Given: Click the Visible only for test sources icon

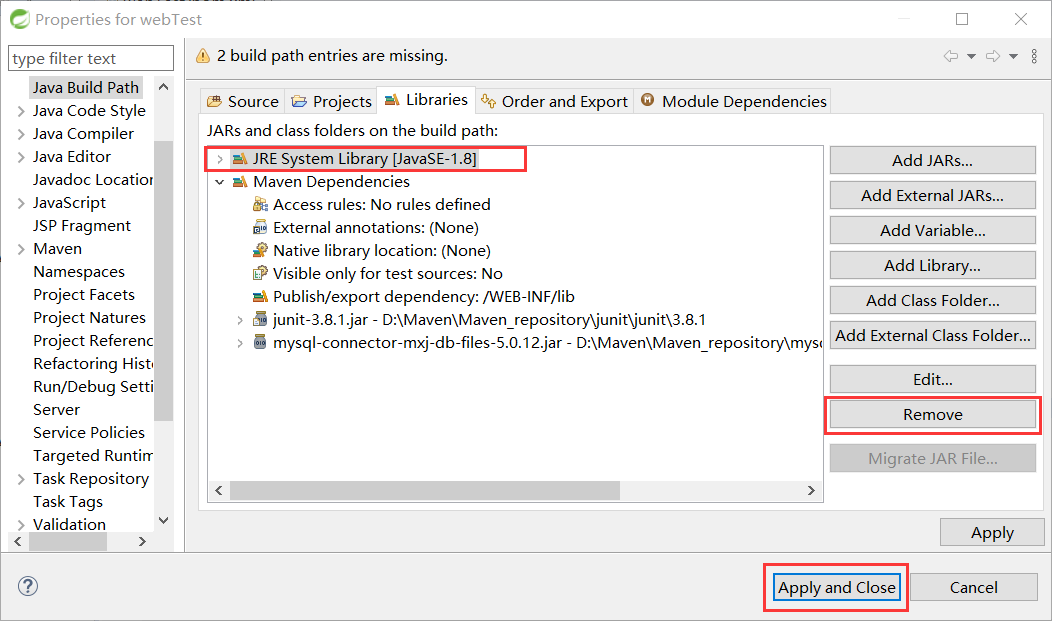Looking at the screenshot, I should point(260,274).
